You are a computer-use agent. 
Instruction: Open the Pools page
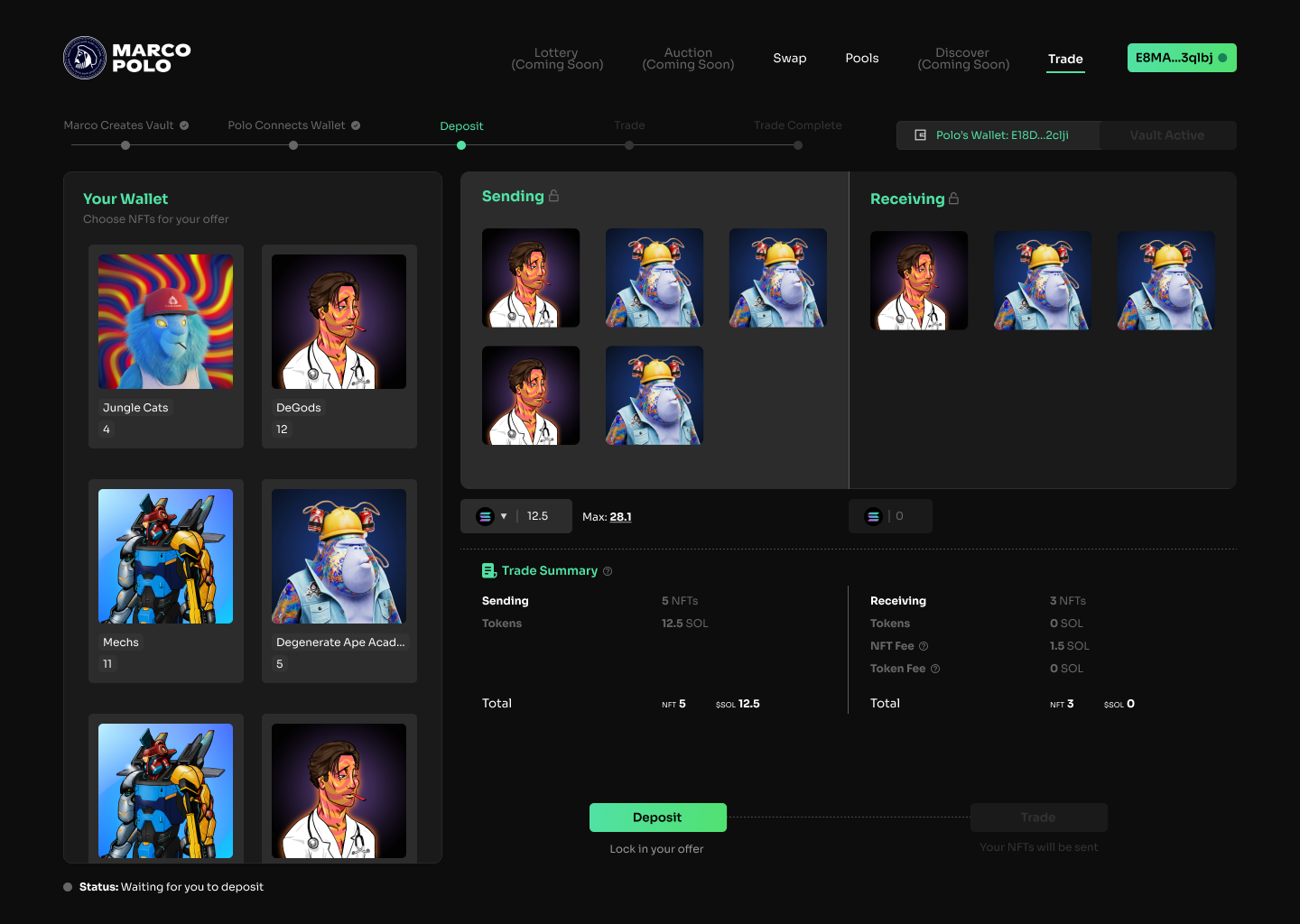(862, 58)
